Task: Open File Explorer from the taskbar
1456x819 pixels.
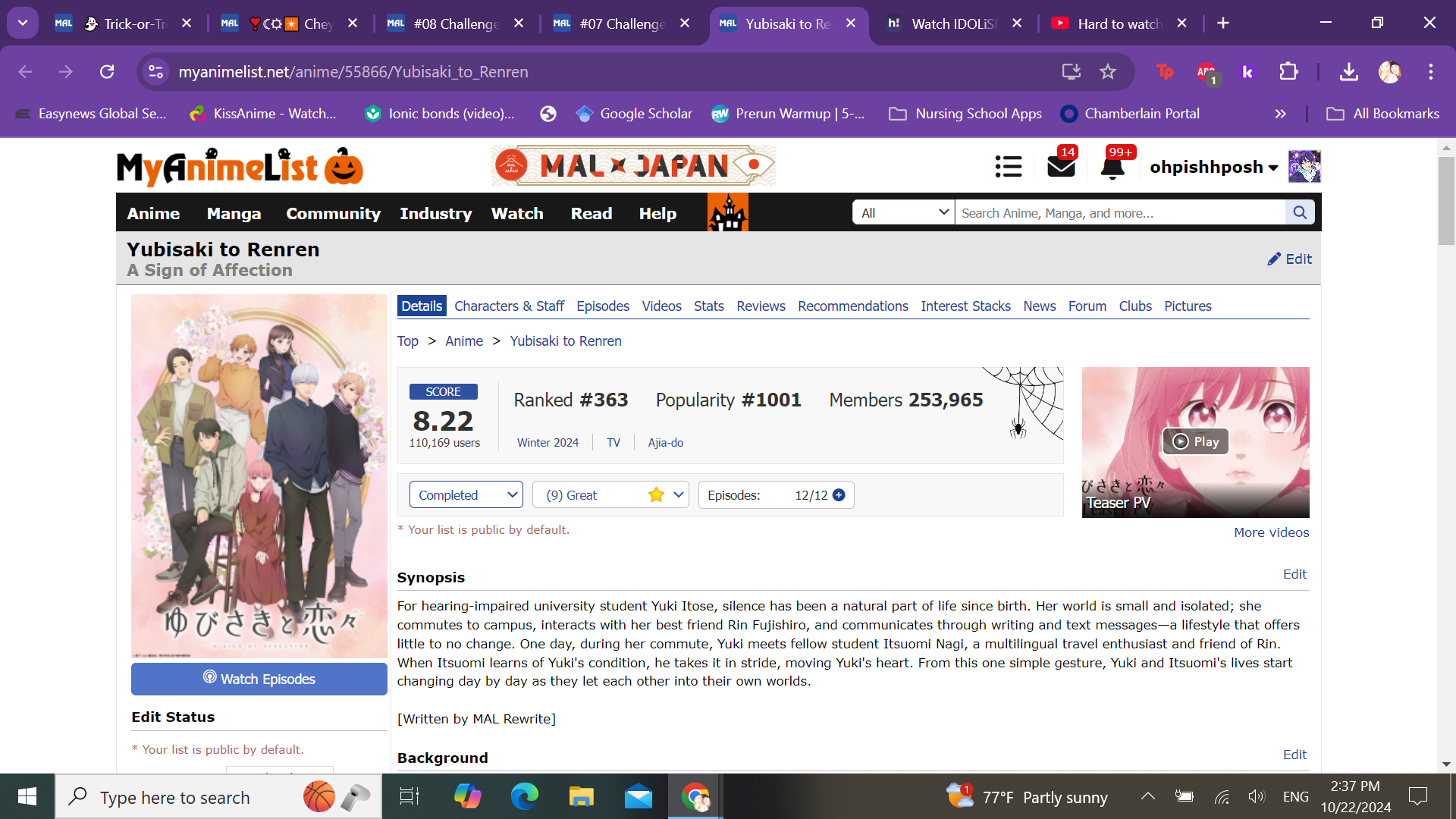Action: coord(581,796)
